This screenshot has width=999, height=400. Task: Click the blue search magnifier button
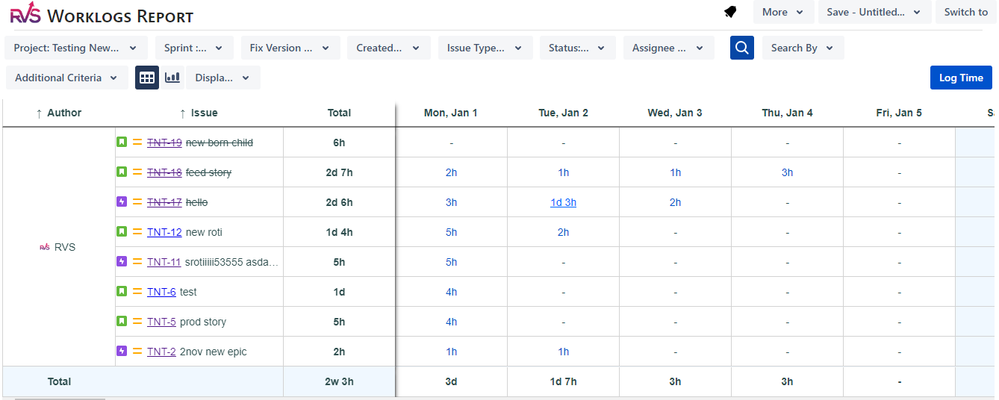click(x=742, y=48)
